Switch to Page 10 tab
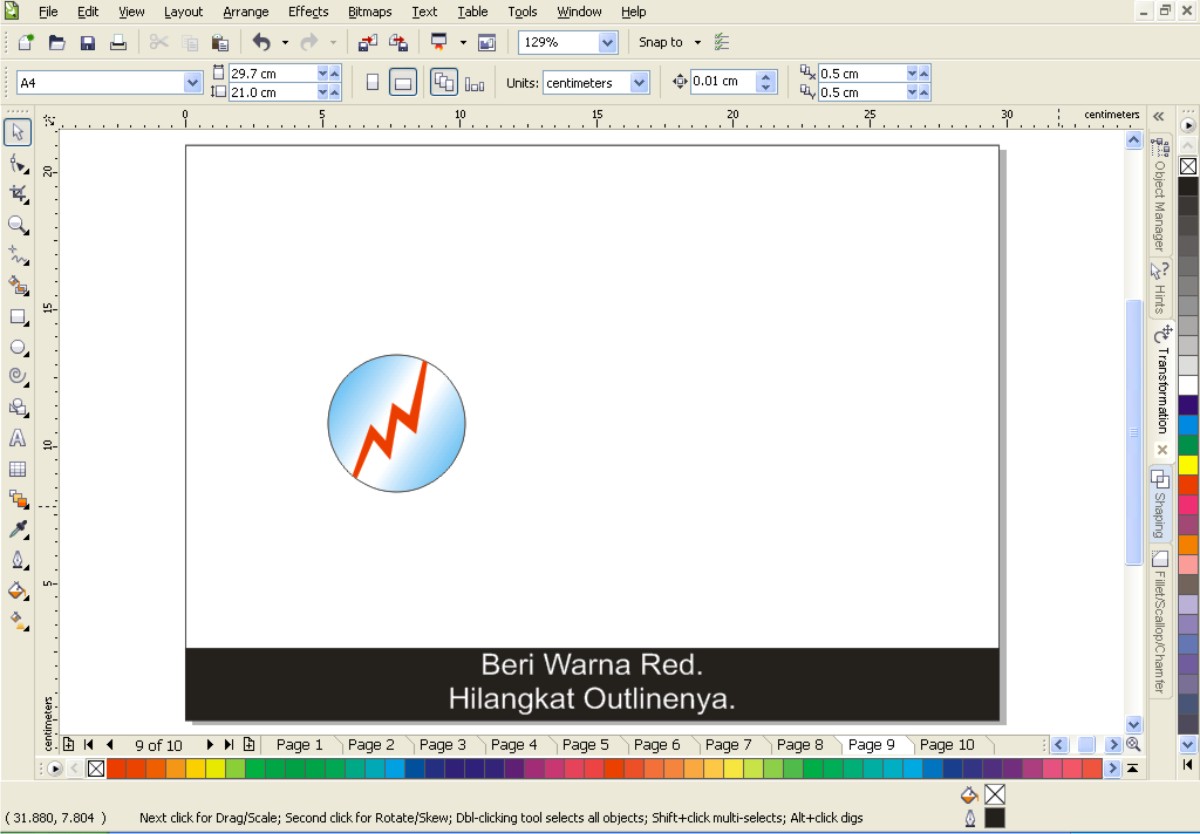The width and height of the screenshot is (1200, 834). tap(947, 745)
